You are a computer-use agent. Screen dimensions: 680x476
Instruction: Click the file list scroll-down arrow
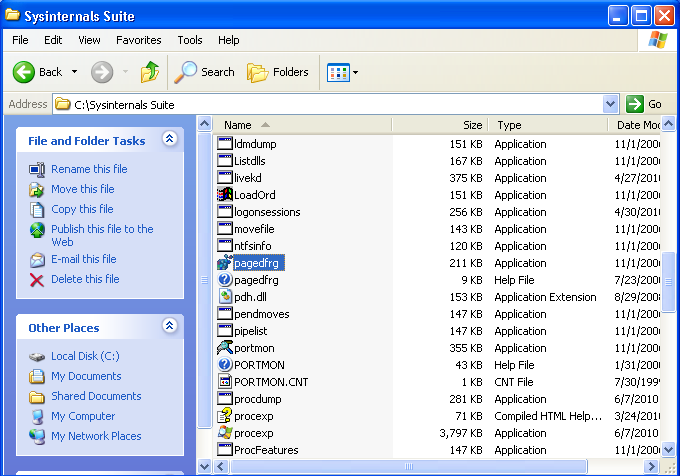click(669, 450)
